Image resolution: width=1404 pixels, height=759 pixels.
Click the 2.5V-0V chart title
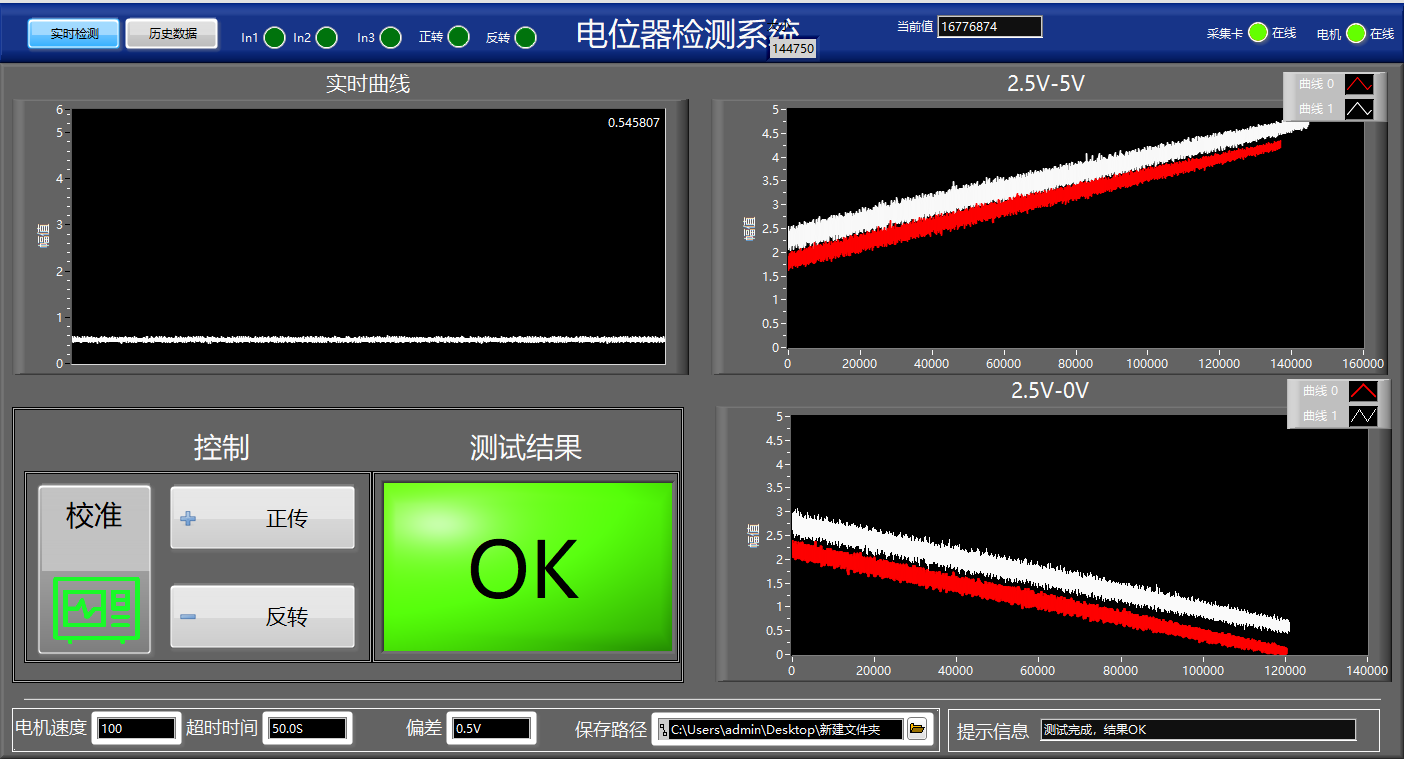tap(1050, 390)
